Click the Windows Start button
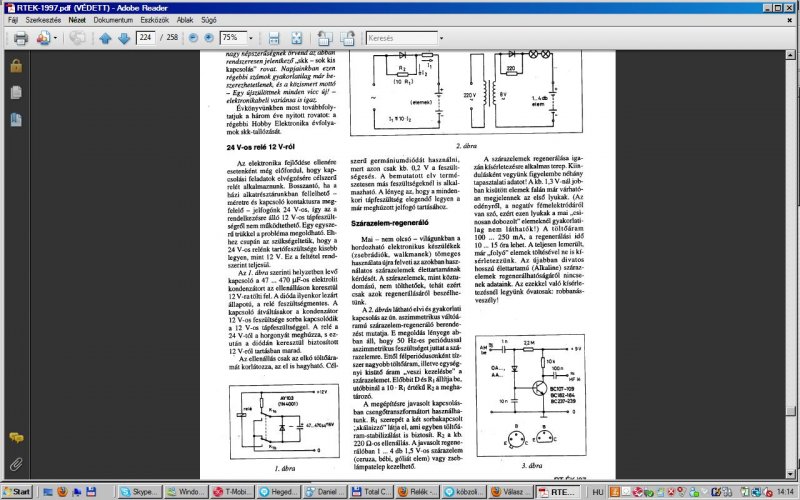The width and height of the screenshot is (800, 500). (18, 492)
